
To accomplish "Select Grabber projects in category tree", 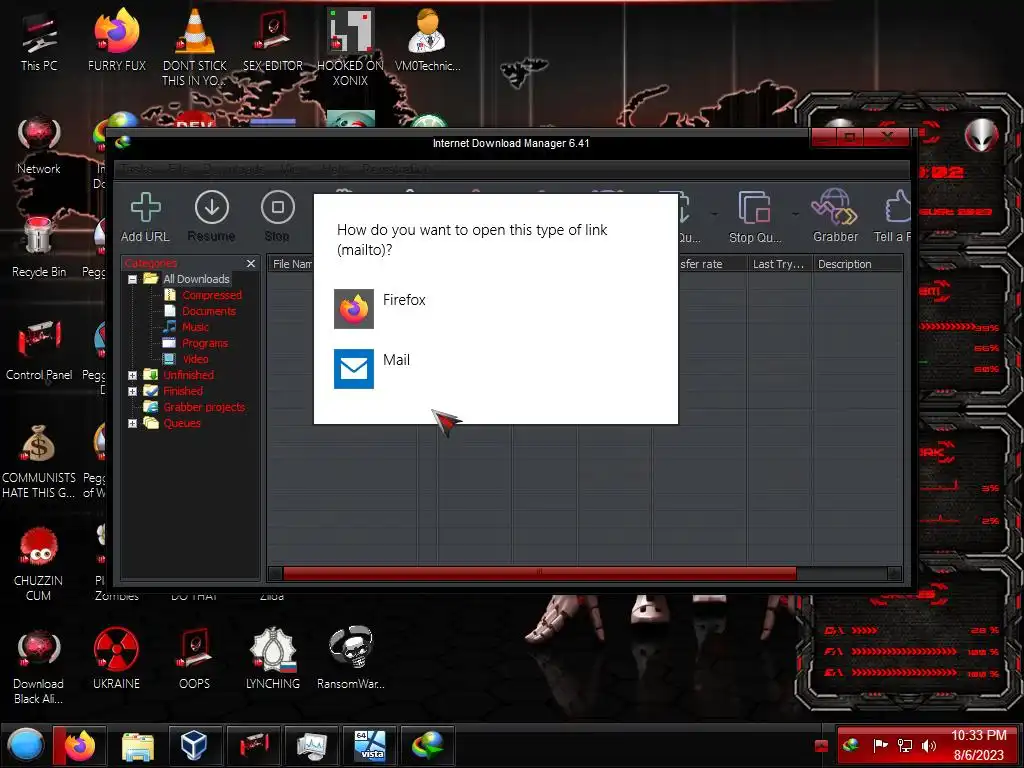I will click(x=204, y=407).
